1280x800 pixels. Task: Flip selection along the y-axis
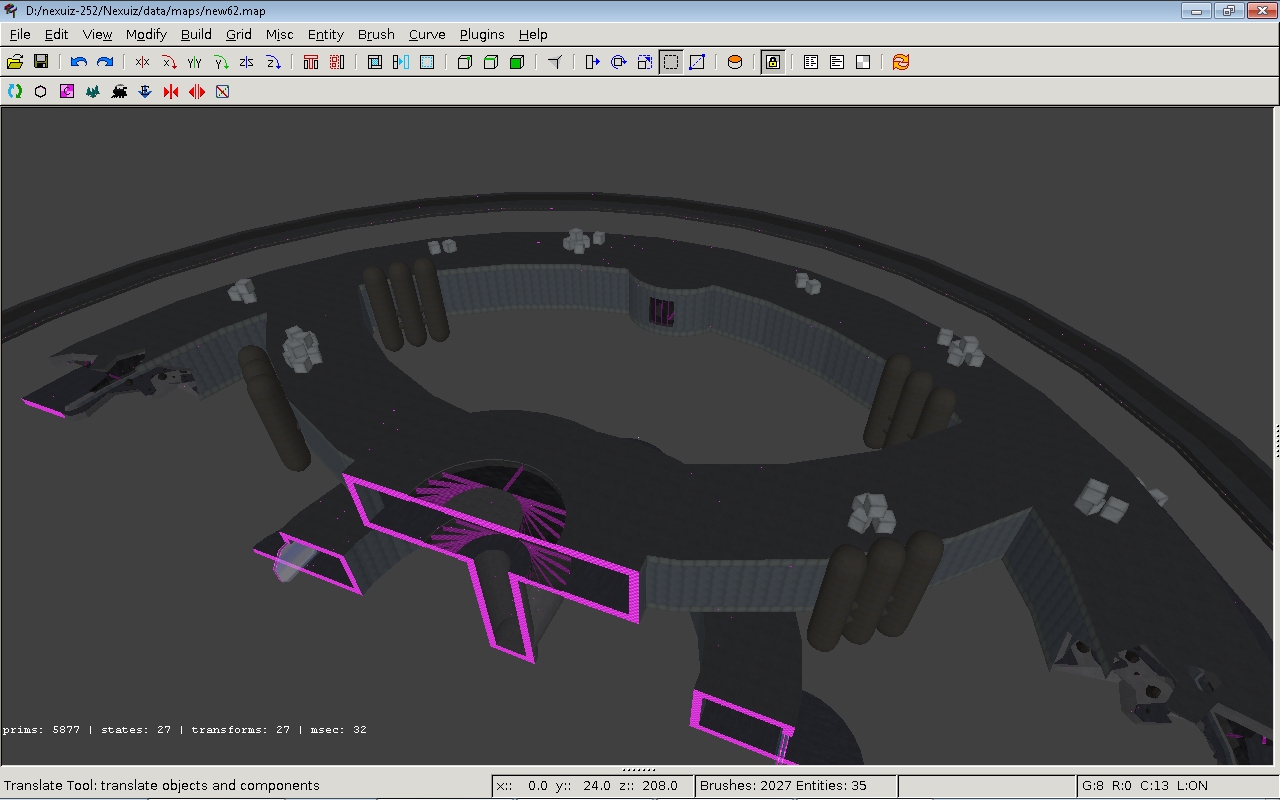point(195,62)
